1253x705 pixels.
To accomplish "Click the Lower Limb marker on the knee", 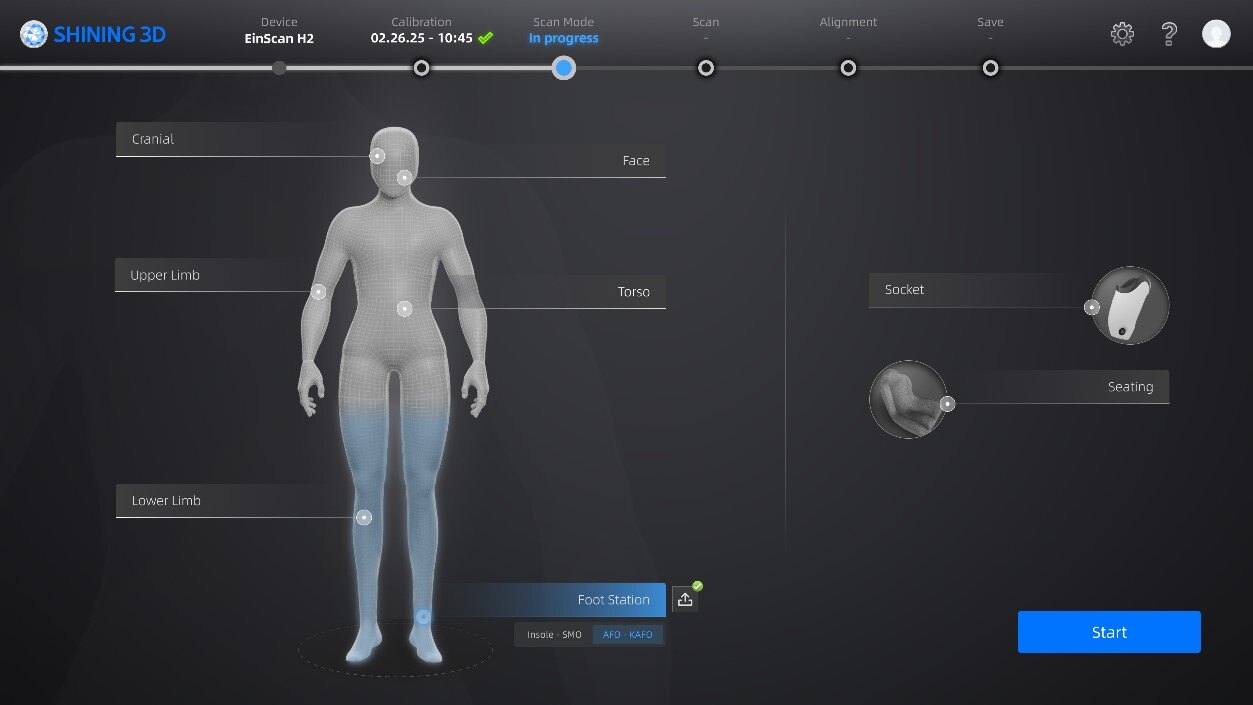I will pyautogui.click(x=364, y=517).
